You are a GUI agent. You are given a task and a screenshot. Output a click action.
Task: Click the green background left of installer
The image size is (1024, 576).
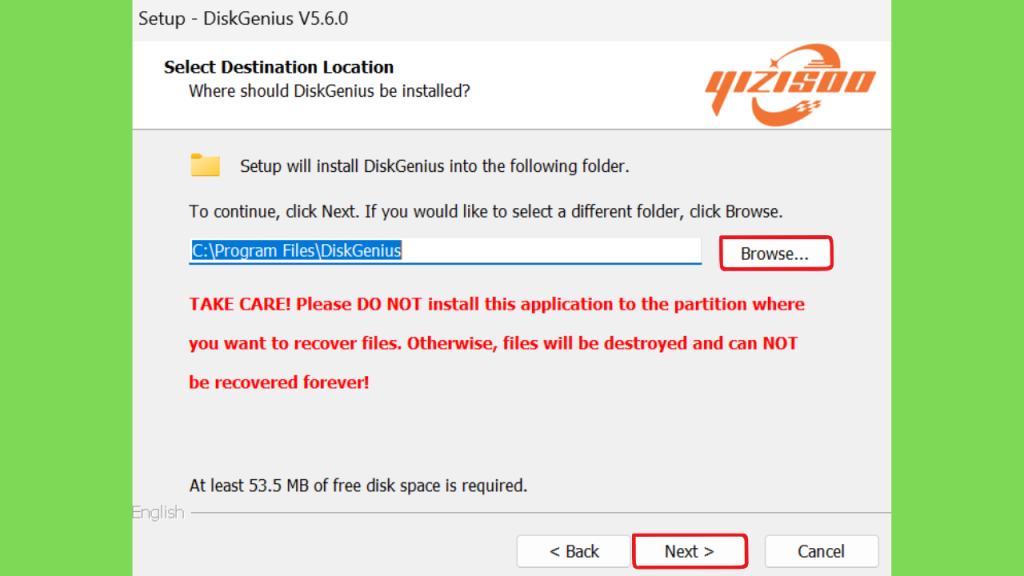click(x=65, y=288)
